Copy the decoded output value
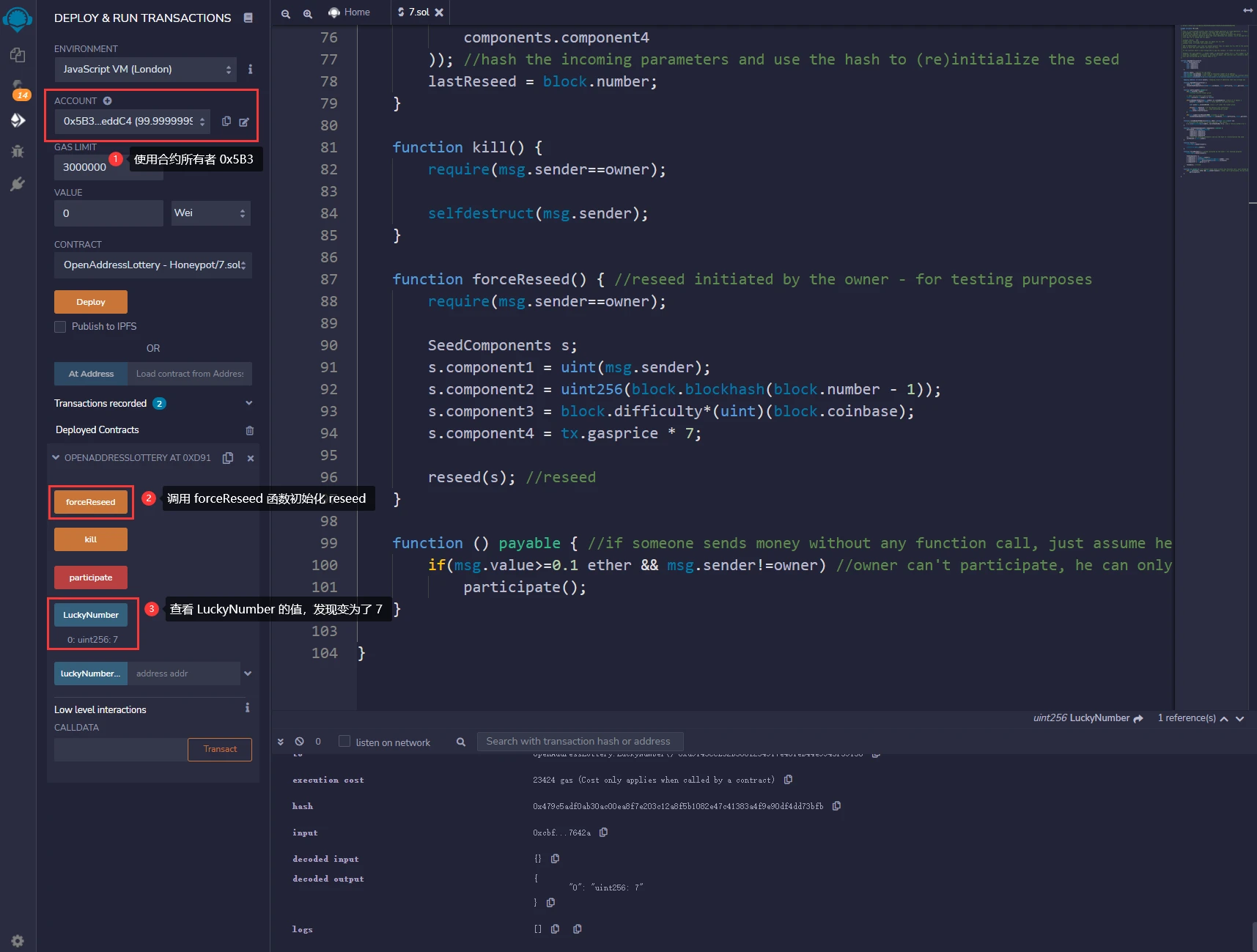Screen dimensions: 1257x952 coord(550,903)
